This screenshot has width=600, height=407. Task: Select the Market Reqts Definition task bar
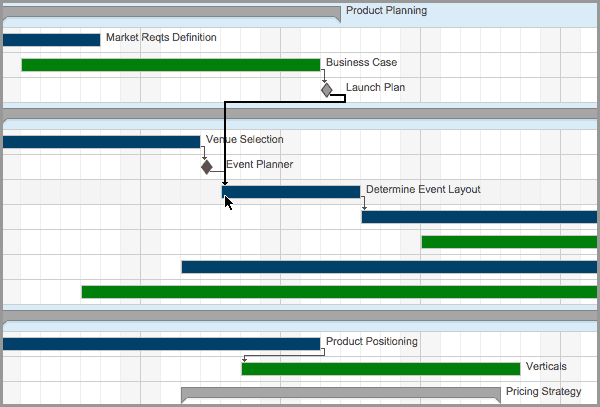pos(51,40)
